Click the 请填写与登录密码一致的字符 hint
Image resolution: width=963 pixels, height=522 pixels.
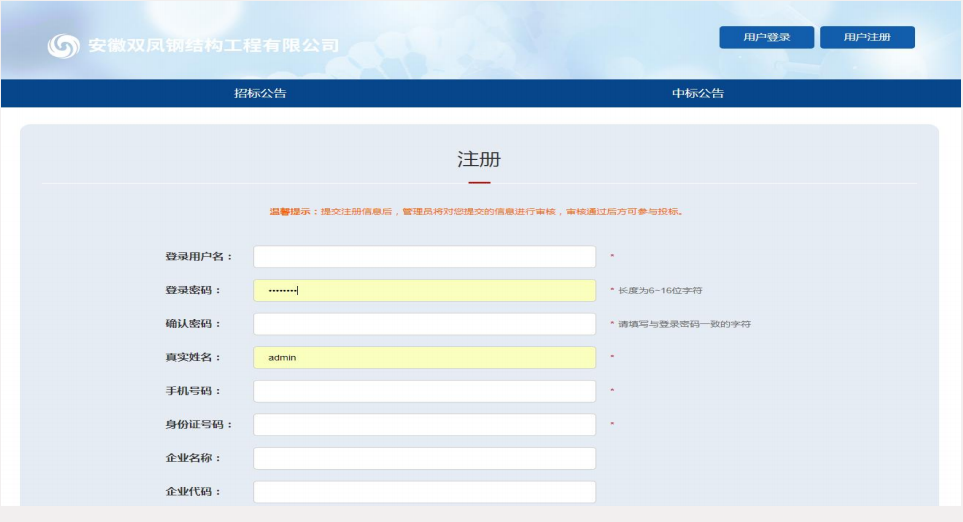684,324
